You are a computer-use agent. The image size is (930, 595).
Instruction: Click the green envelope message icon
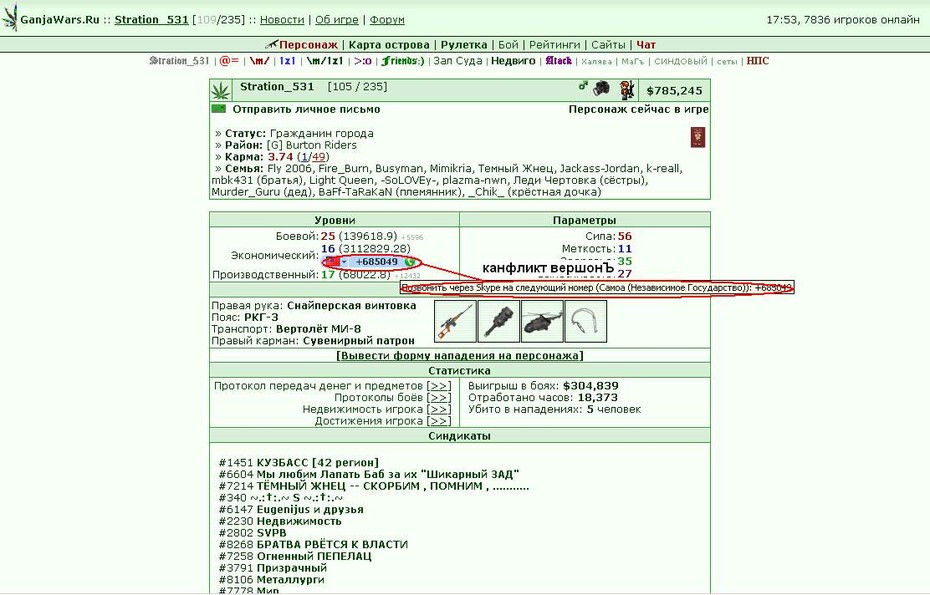pos(219,109)
